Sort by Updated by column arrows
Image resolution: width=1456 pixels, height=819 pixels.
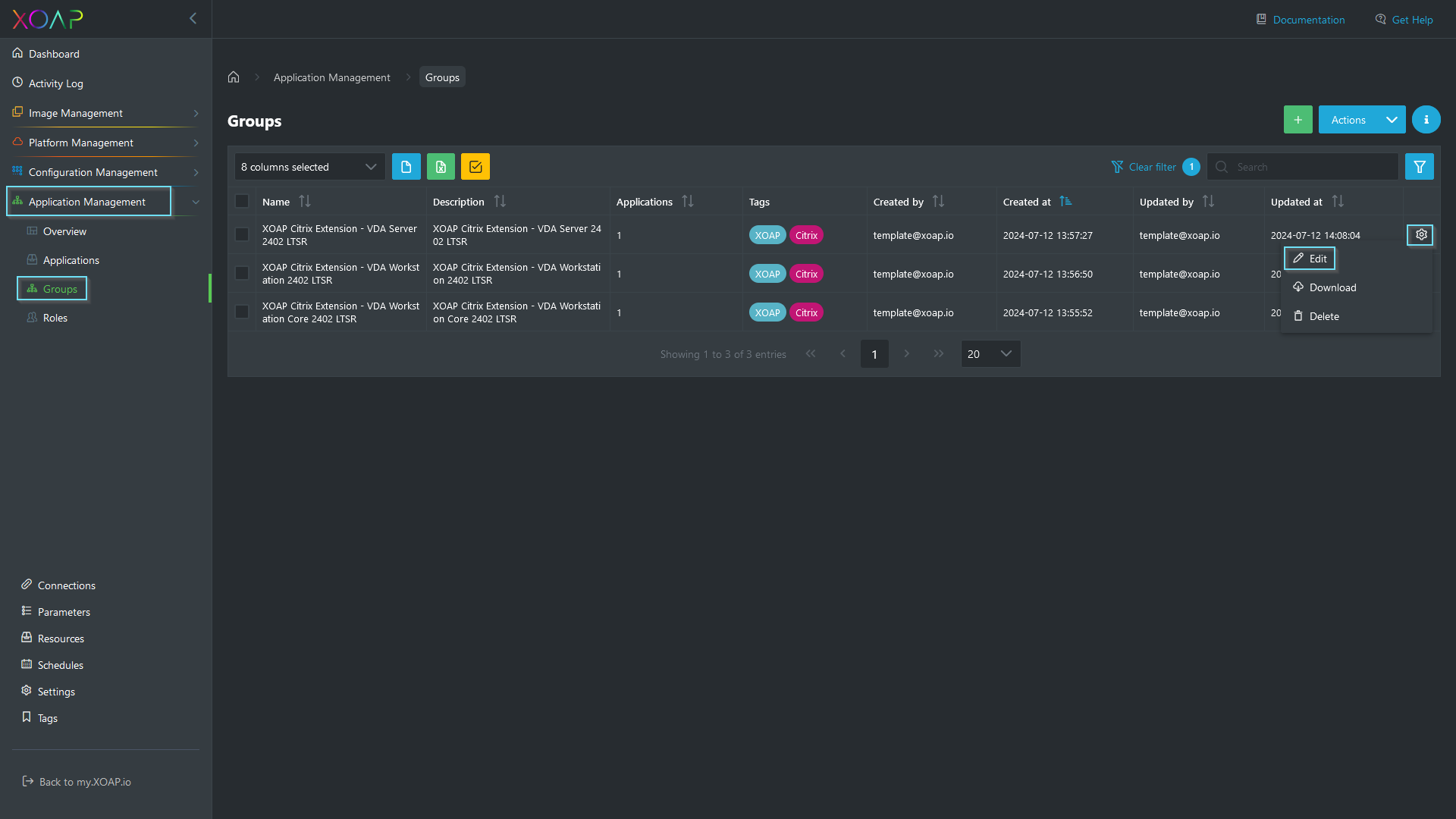coord(1208,202)
